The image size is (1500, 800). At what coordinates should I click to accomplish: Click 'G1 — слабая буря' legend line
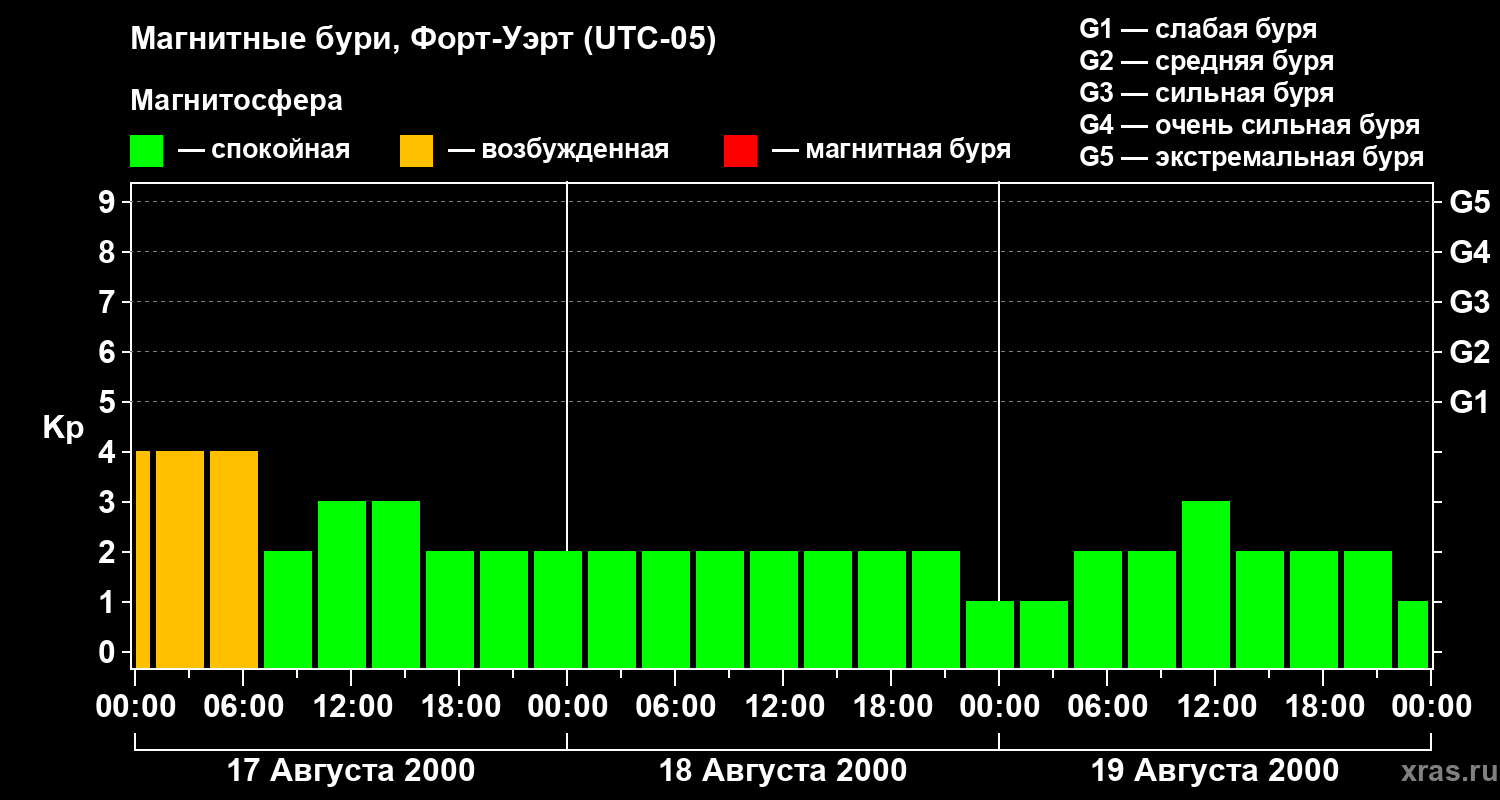(x=1198, y=28)
